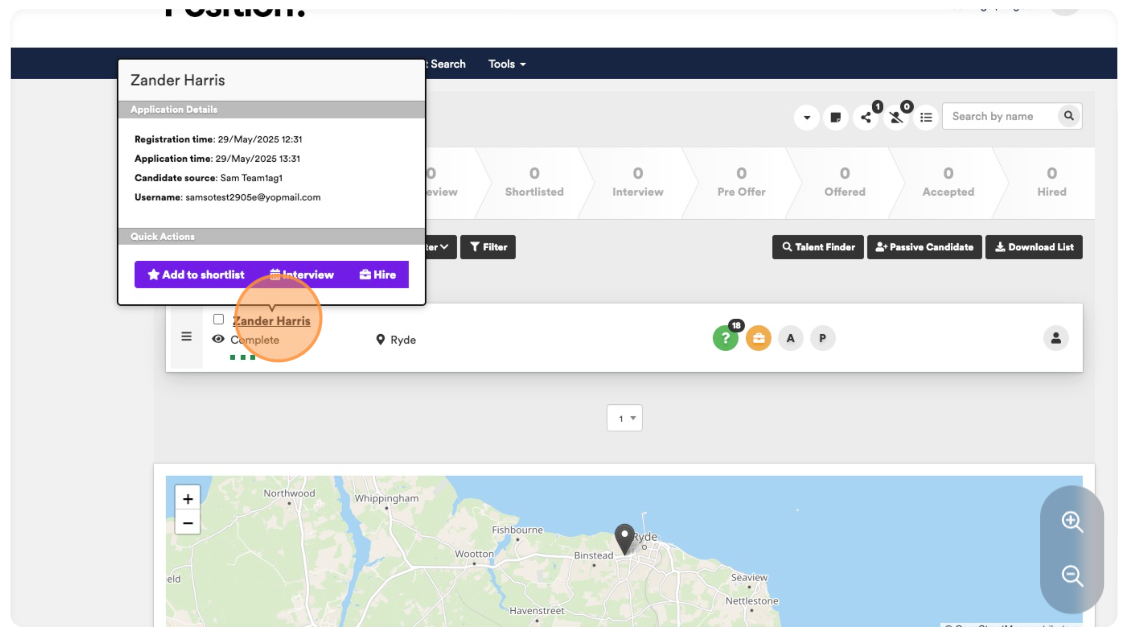Select the Hired pipeline stage
1126x634 pixels.
[x=1051, y=182]
